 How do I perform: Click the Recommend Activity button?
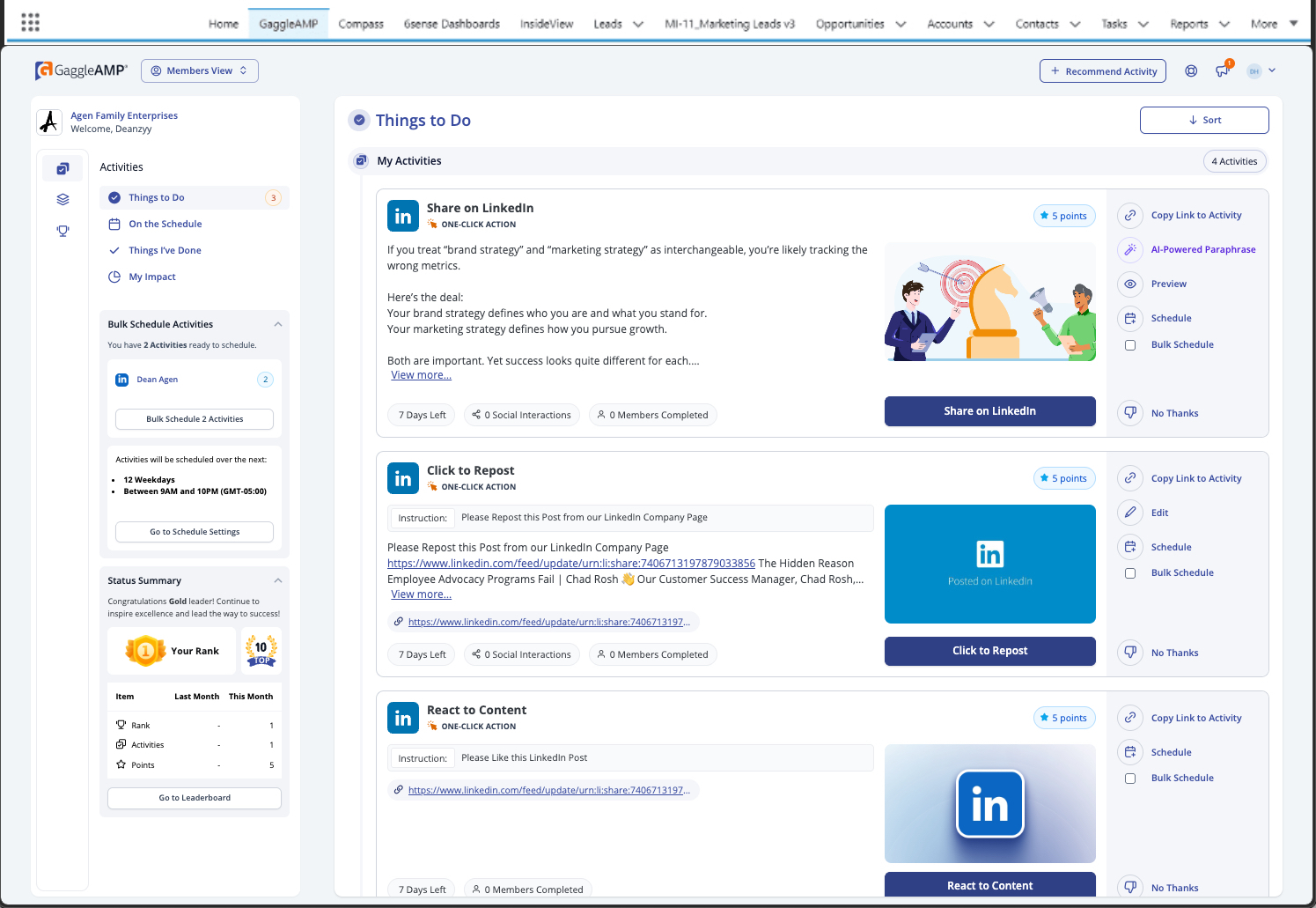tap(1103, 71)
